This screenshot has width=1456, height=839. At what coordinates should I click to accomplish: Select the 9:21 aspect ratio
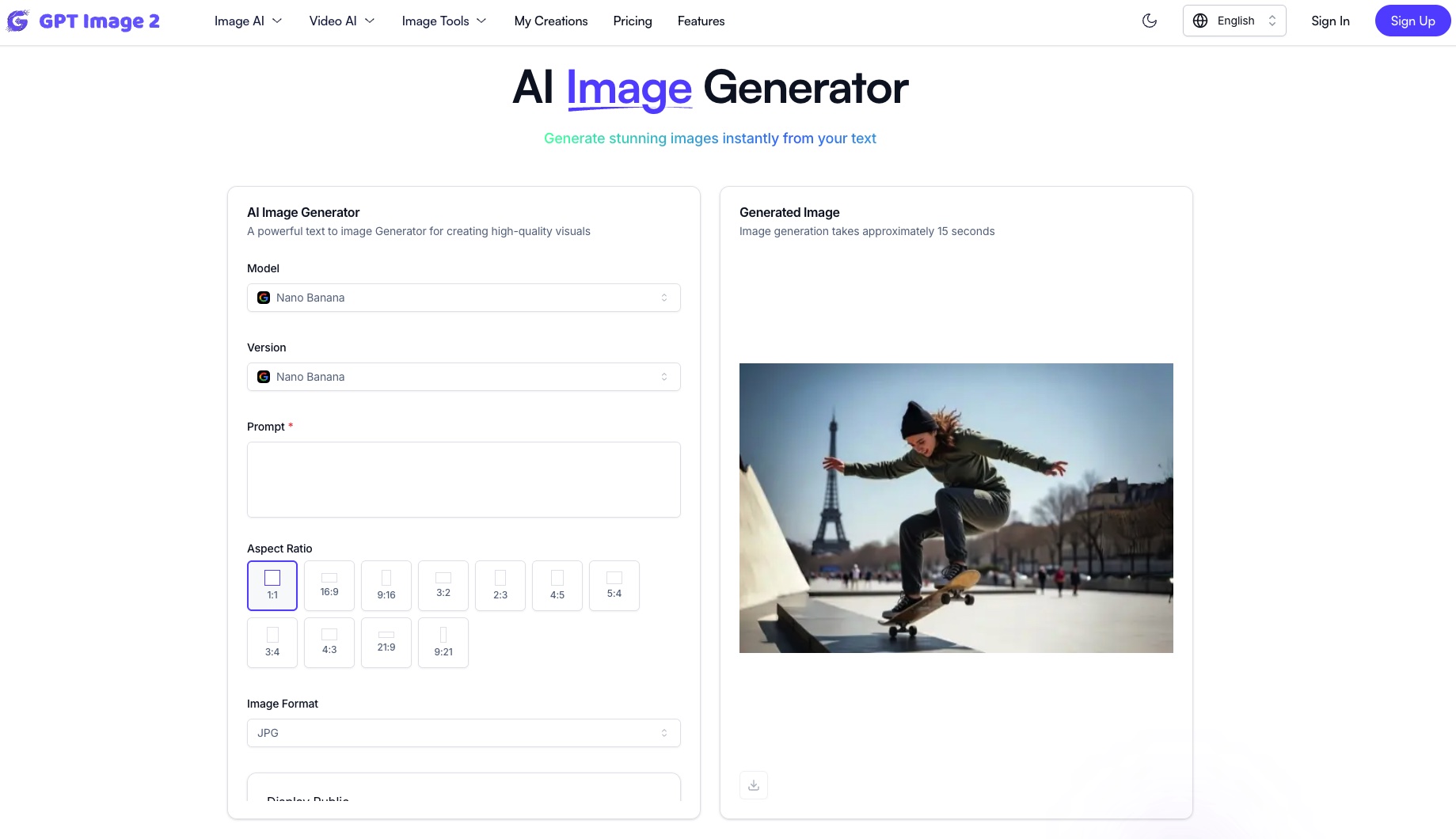(x=443, y=643)
